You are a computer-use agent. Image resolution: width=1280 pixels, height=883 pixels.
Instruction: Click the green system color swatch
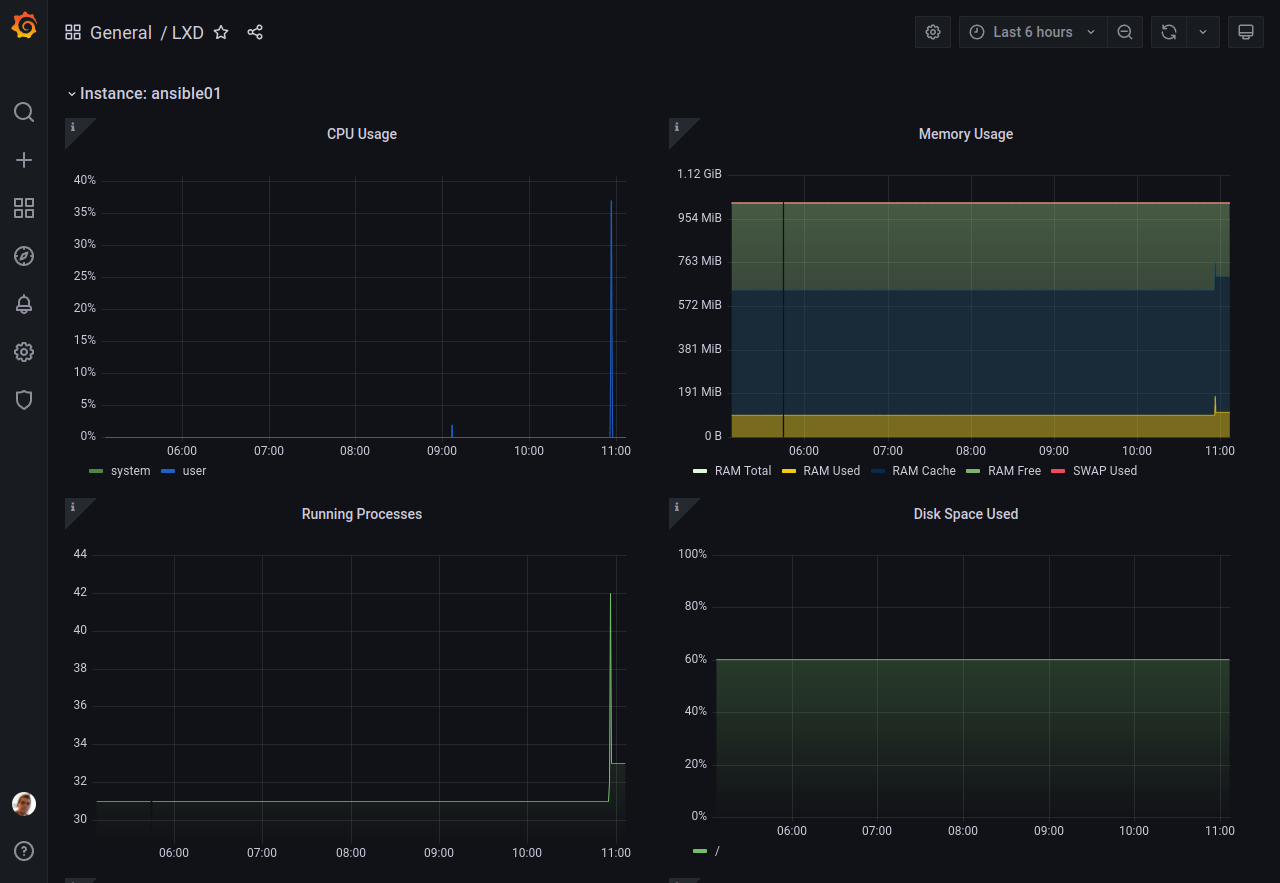coord(96,471)
